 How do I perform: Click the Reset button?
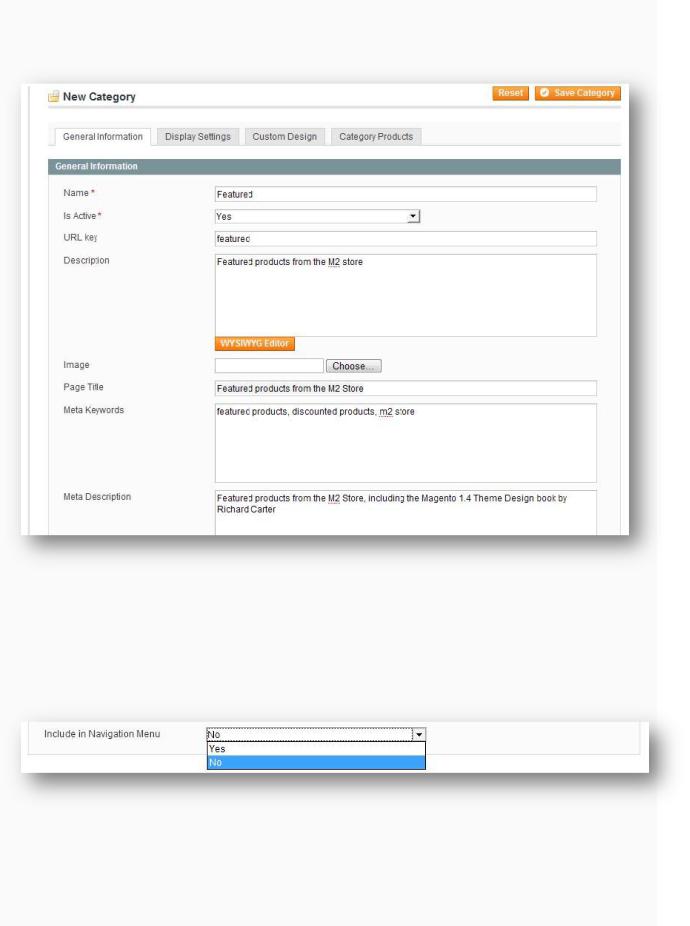[510, 93]
